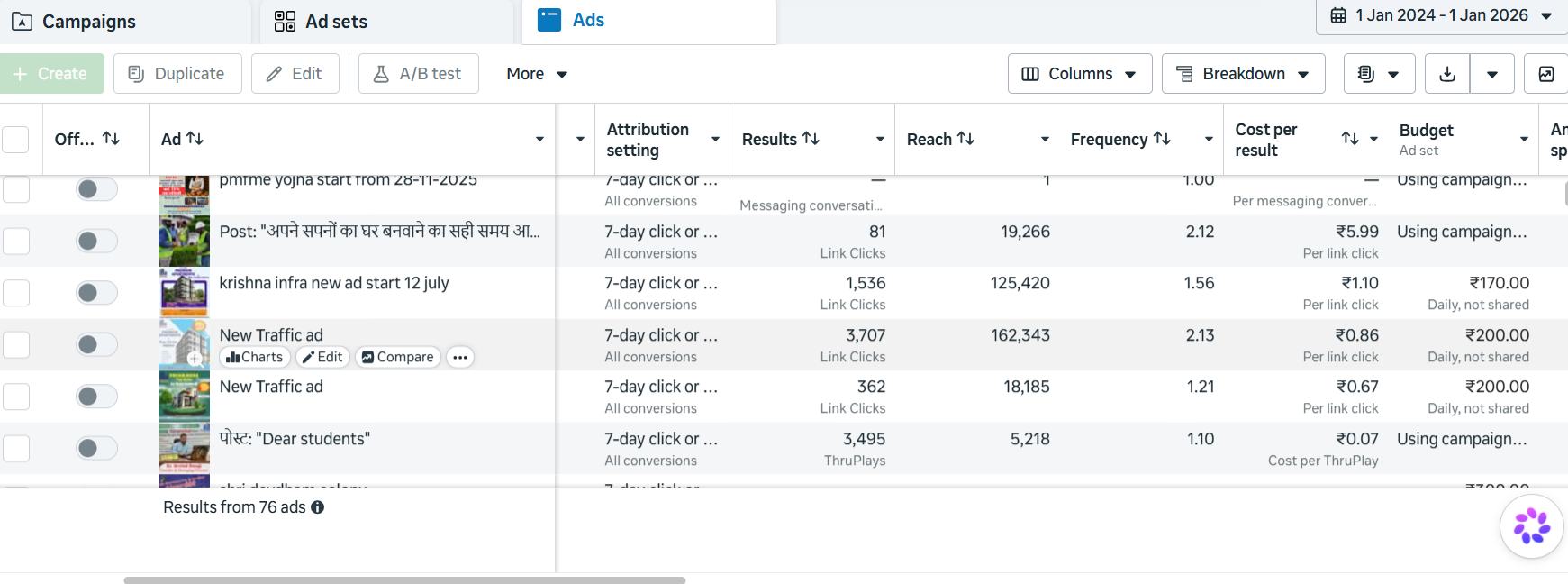View Charts for New Traffic ad
Image resolution: width=1568 pixels, height=584 pixels.
pos(255,358)
